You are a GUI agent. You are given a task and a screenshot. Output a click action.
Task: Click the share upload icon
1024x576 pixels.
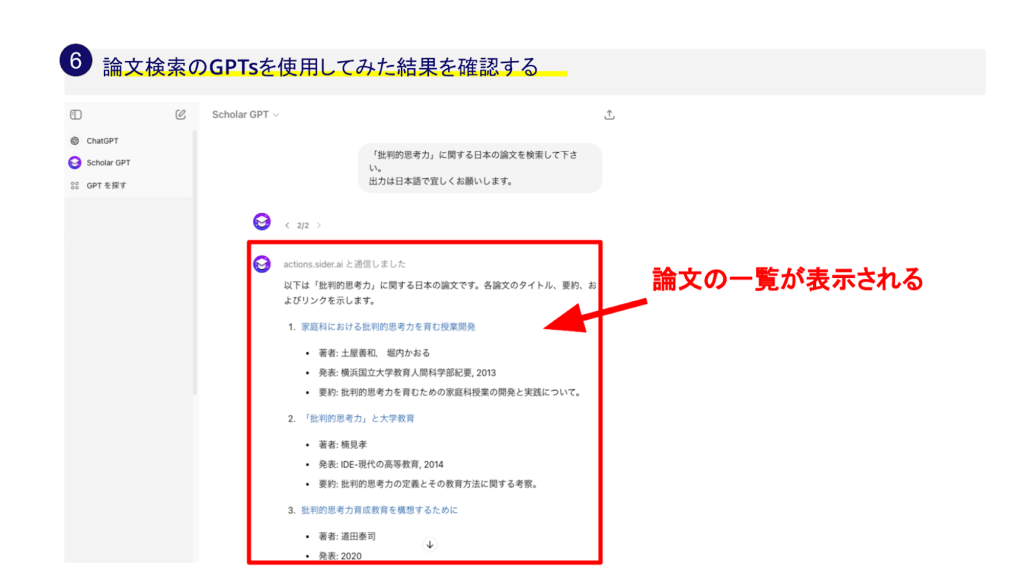point(609,115)
